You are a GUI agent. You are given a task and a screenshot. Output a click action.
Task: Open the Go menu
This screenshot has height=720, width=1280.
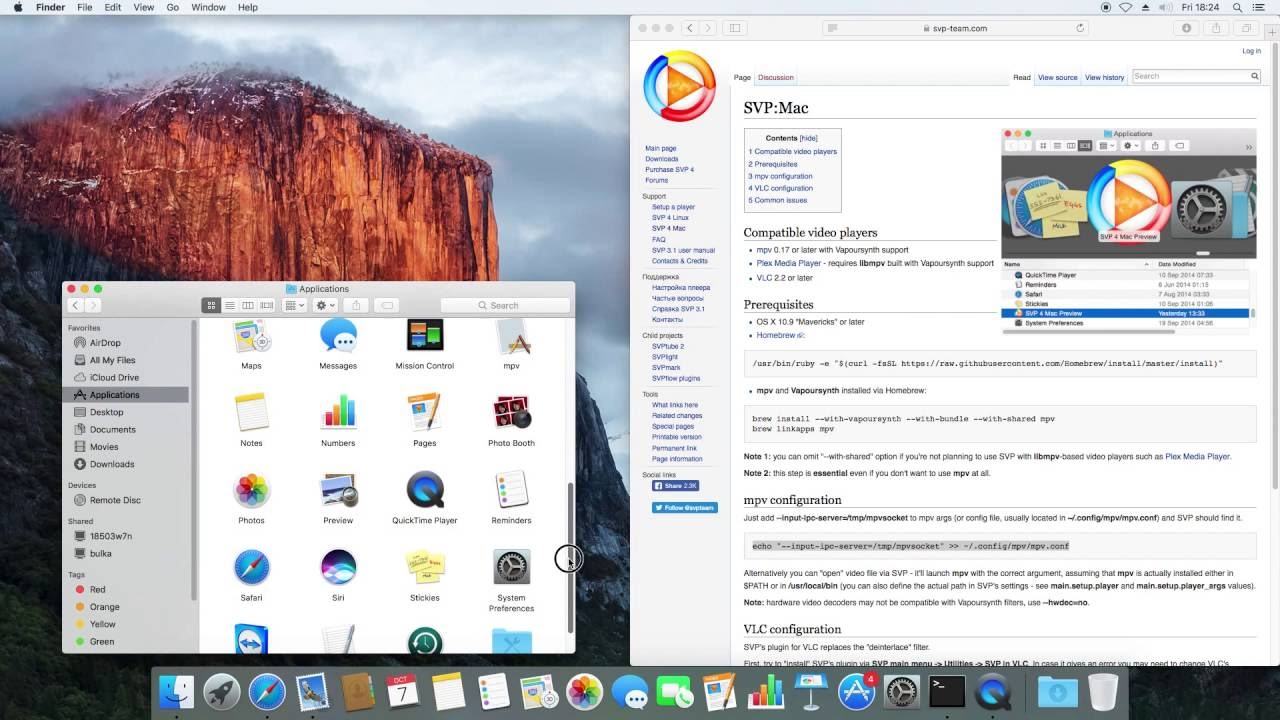(x=173, y=7)
